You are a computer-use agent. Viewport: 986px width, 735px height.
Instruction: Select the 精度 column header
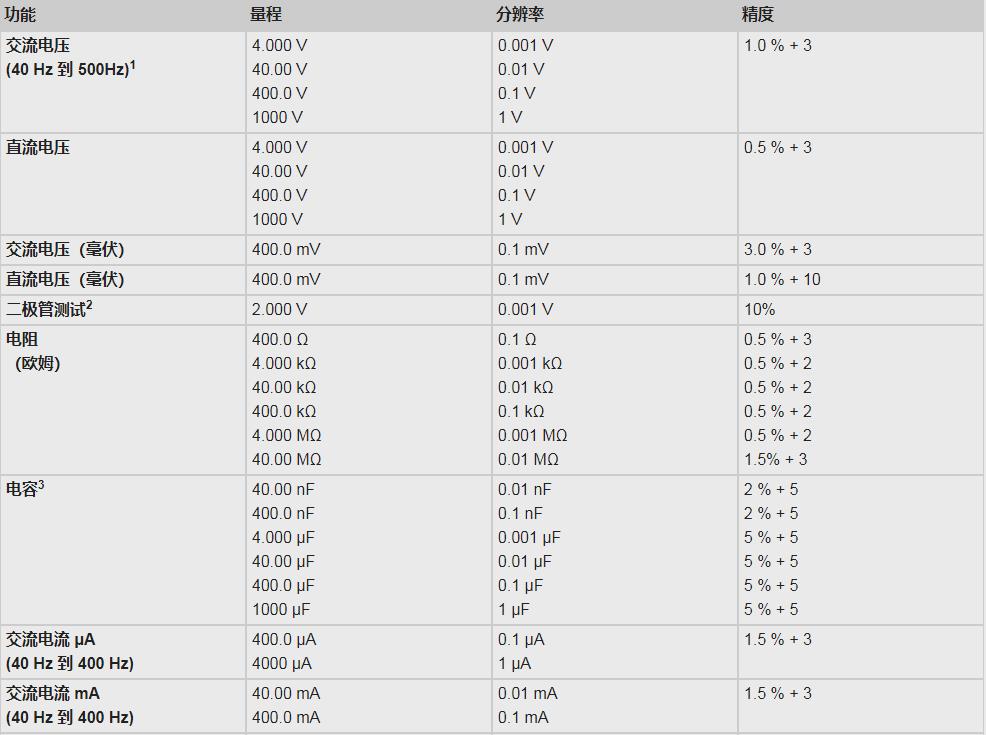758,15
